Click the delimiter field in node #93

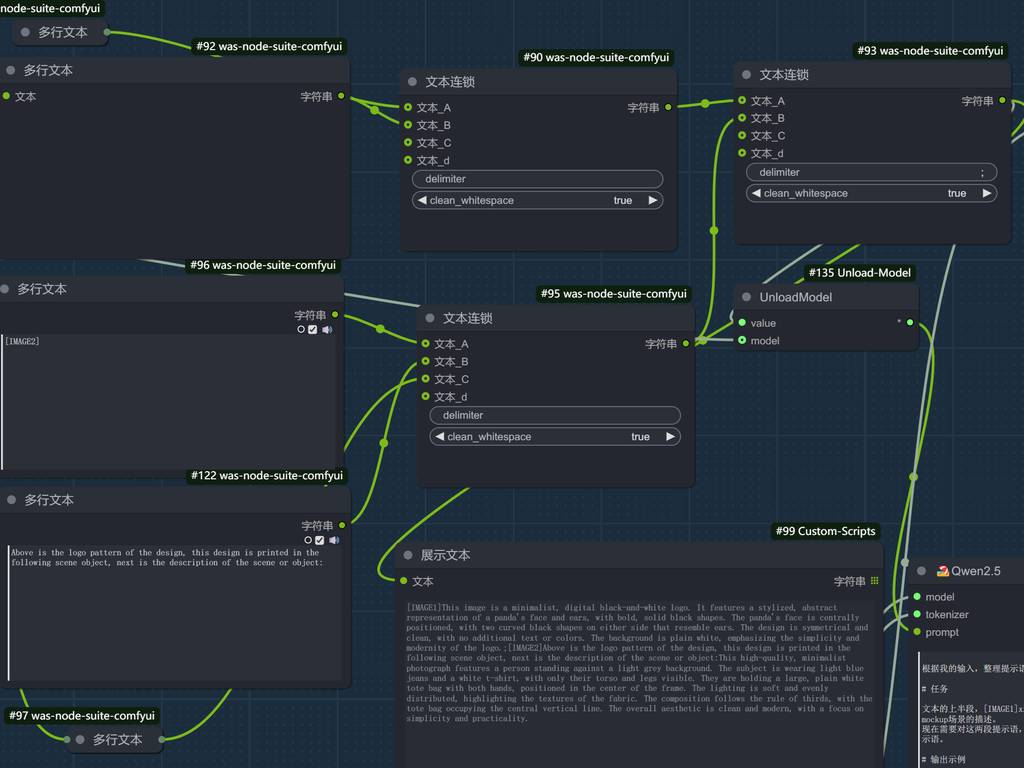[871, 172]
